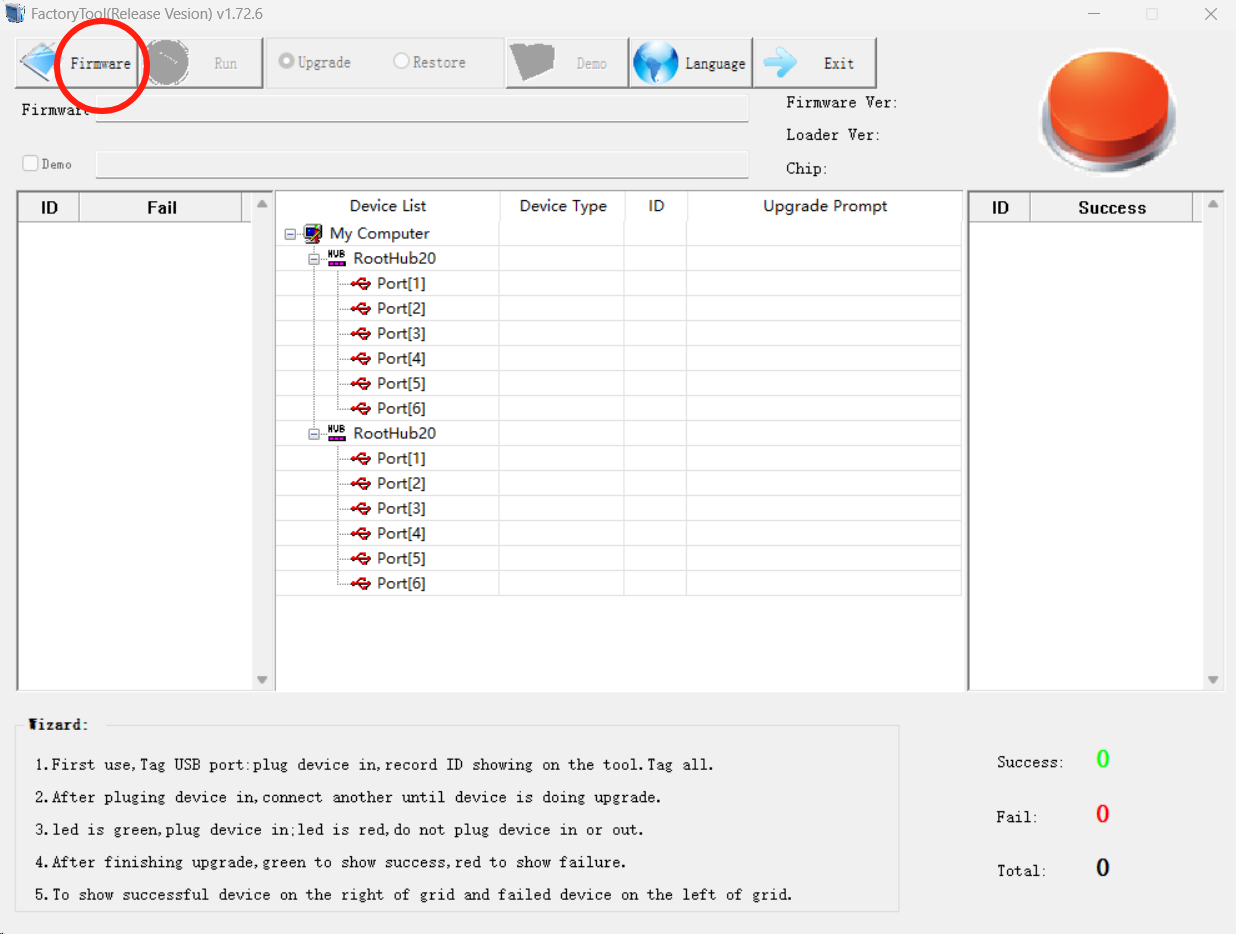Image resolution: width=1236 pixels, height=934 pixels.
Task: Click Fail list scrollbar down arrow
Action: pyautogui.click(x=262, y=680)
